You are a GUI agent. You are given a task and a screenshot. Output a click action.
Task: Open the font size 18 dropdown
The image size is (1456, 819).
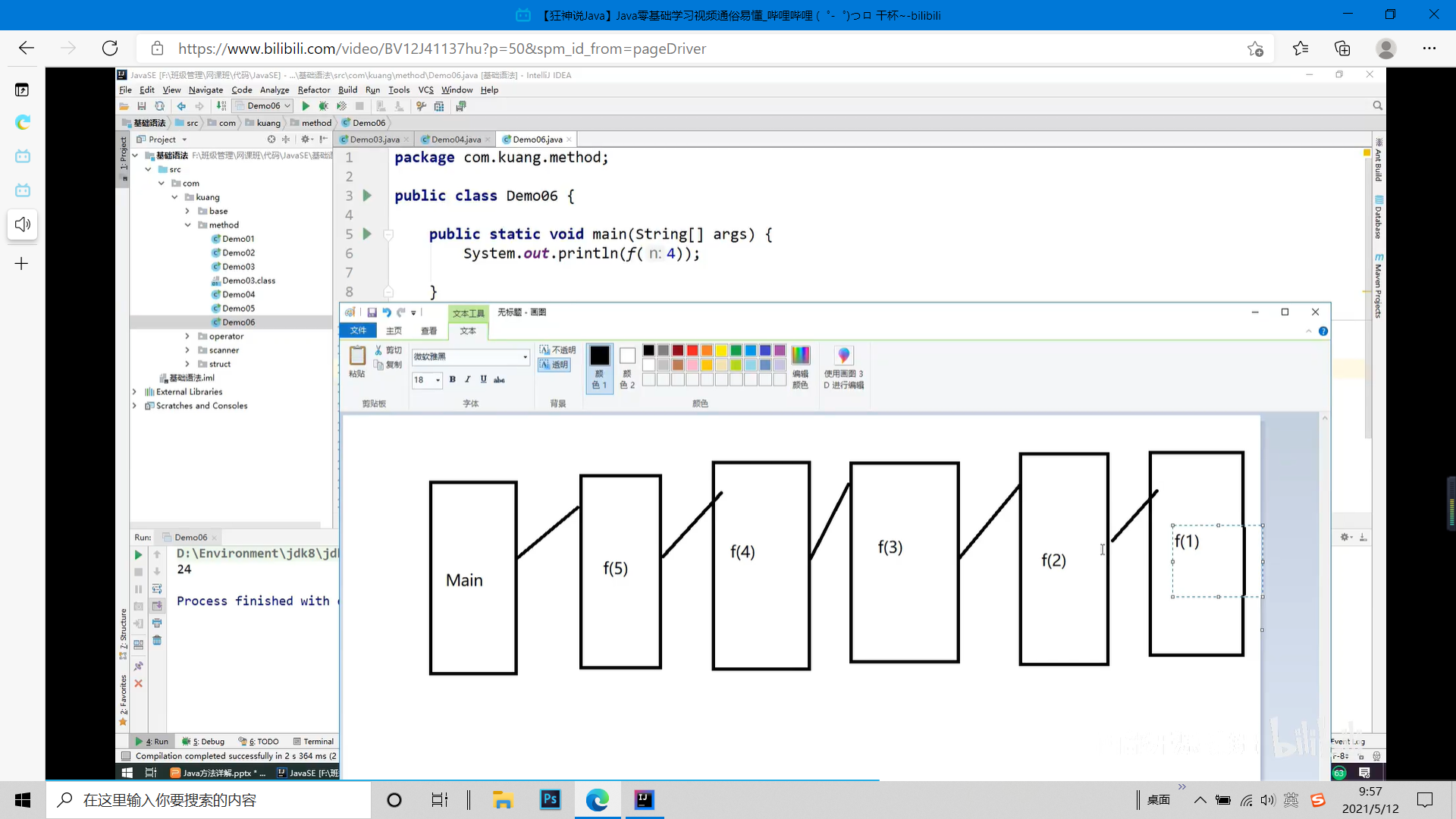(438, 380)
